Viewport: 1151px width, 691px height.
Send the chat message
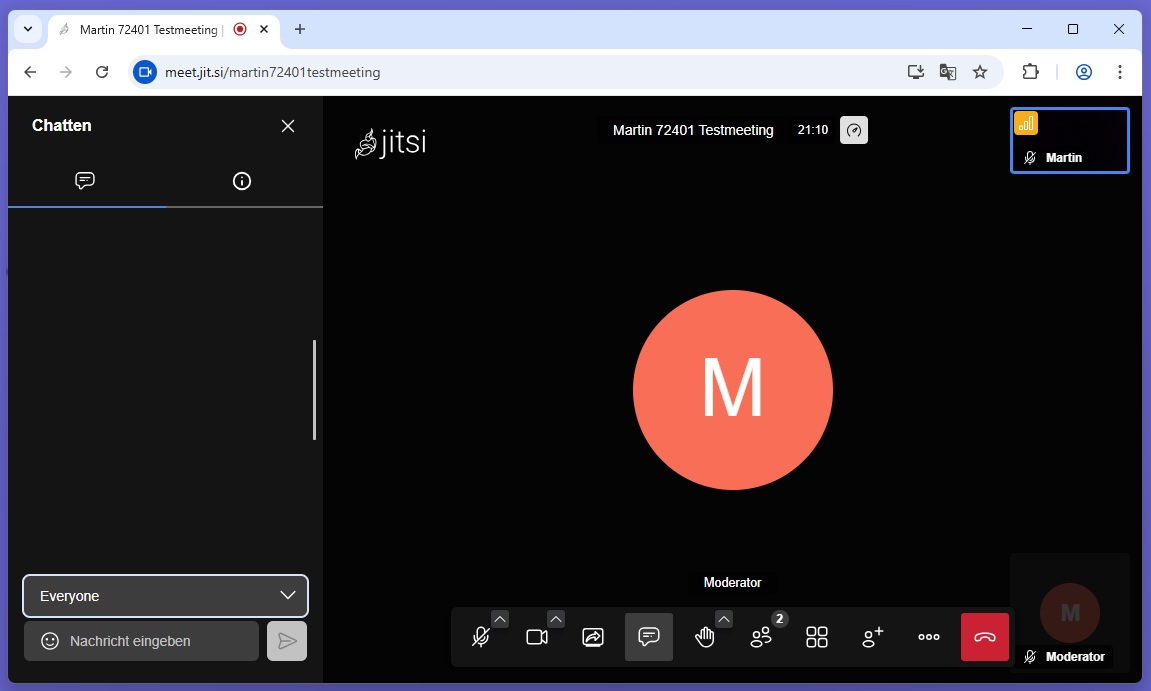point(287,641)
